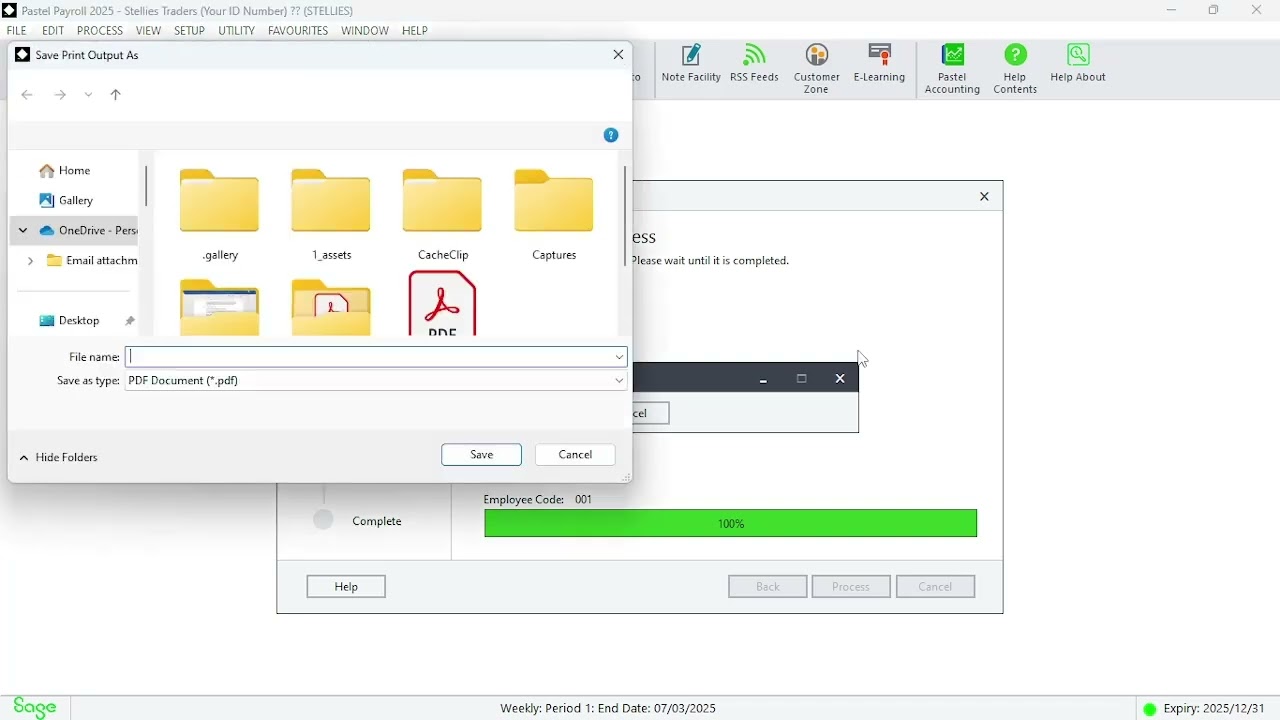Open the UTILITY menu

pos(236,31)
